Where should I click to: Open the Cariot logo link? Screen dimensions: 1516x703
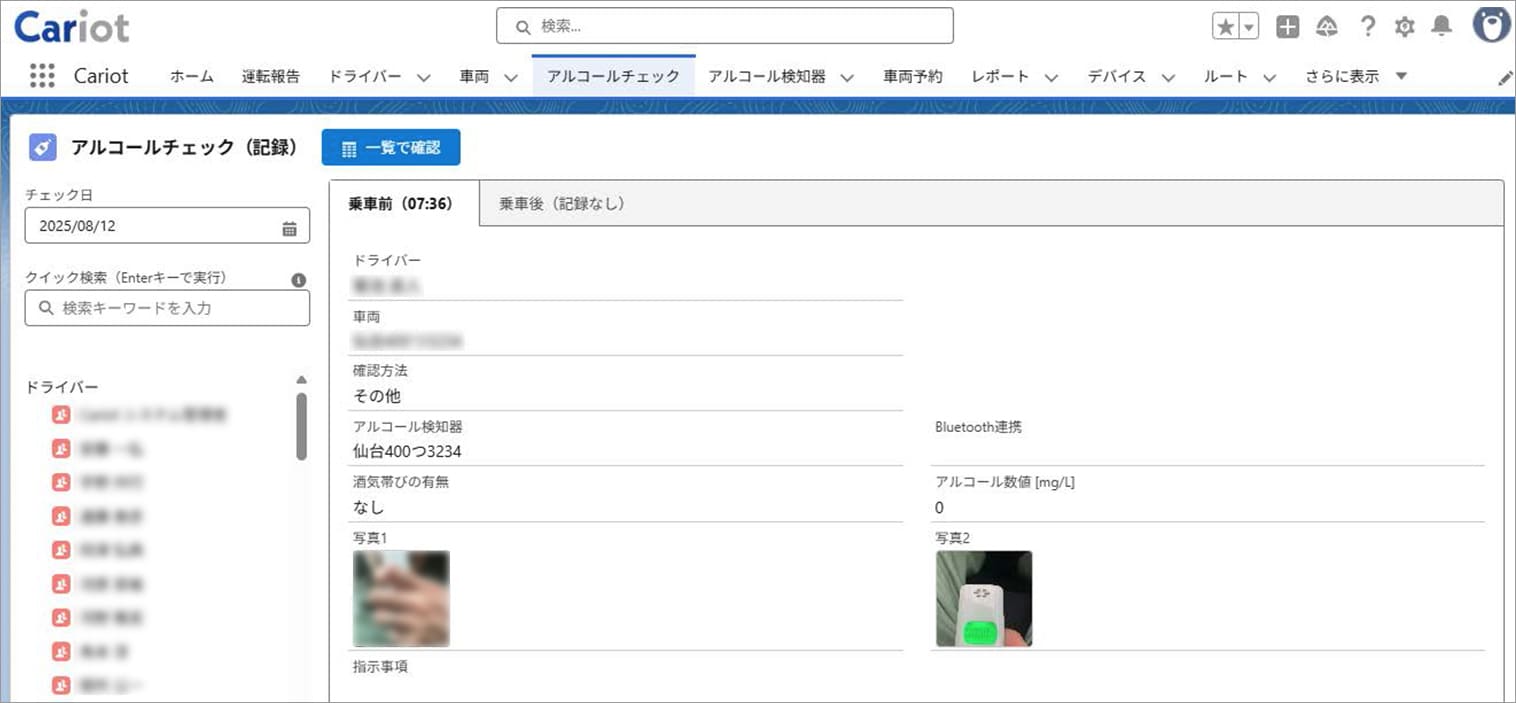tap(70, 26)
